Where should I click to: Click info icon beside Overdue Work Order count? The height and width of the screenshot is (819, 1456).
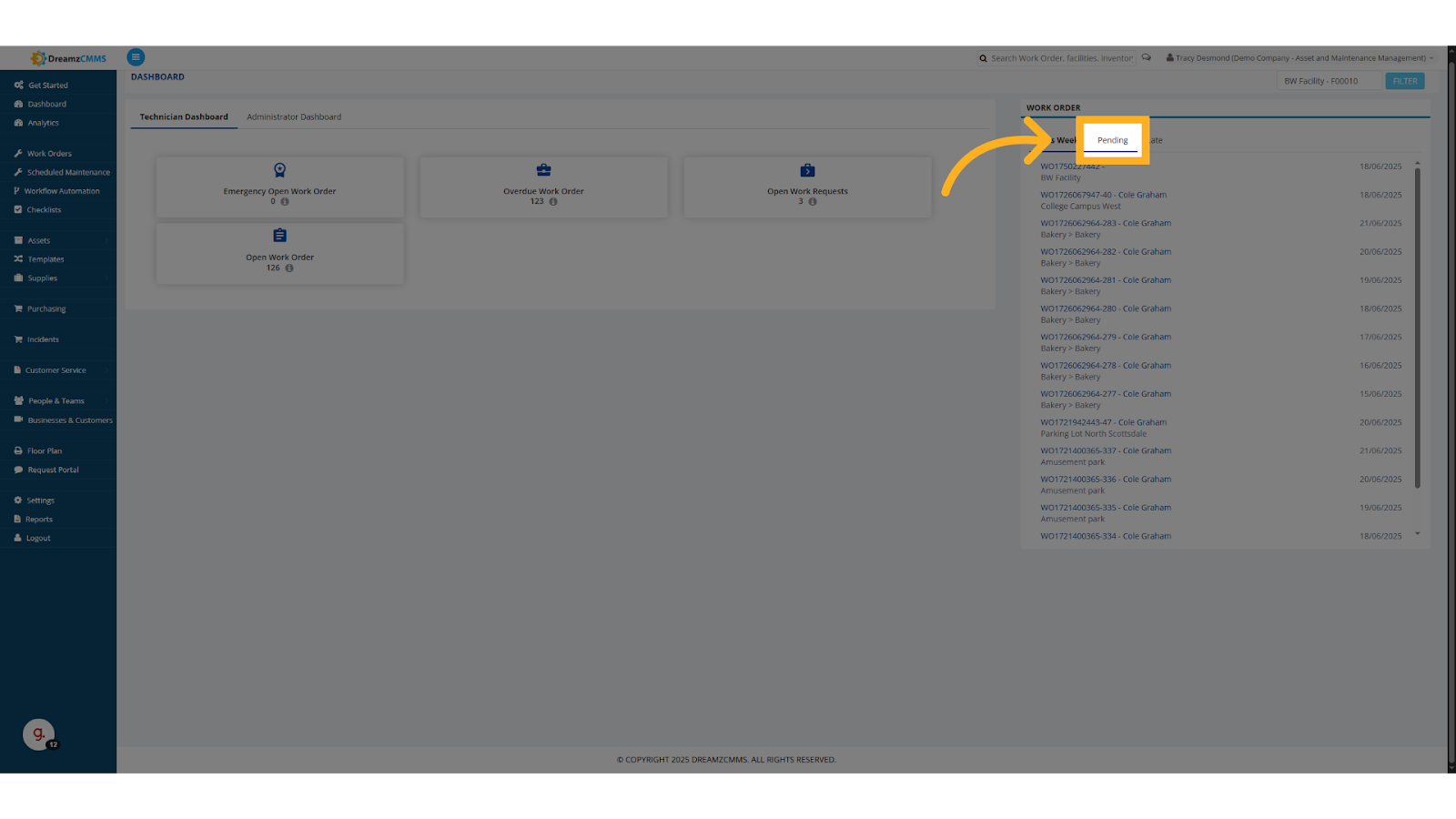[x=553, y=202]
